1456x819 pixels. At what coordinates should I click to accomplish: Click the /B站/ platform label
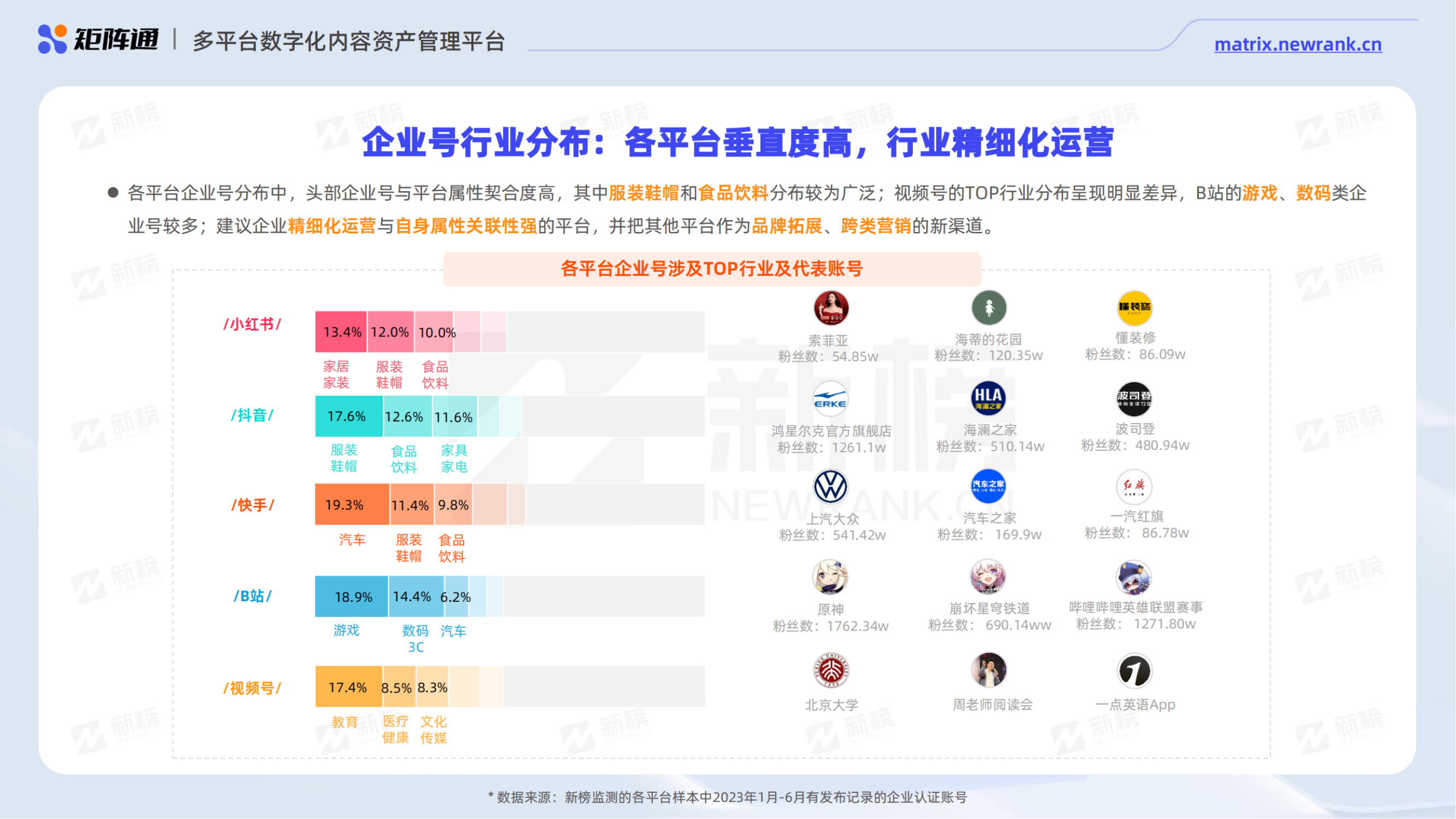[253, 596]
